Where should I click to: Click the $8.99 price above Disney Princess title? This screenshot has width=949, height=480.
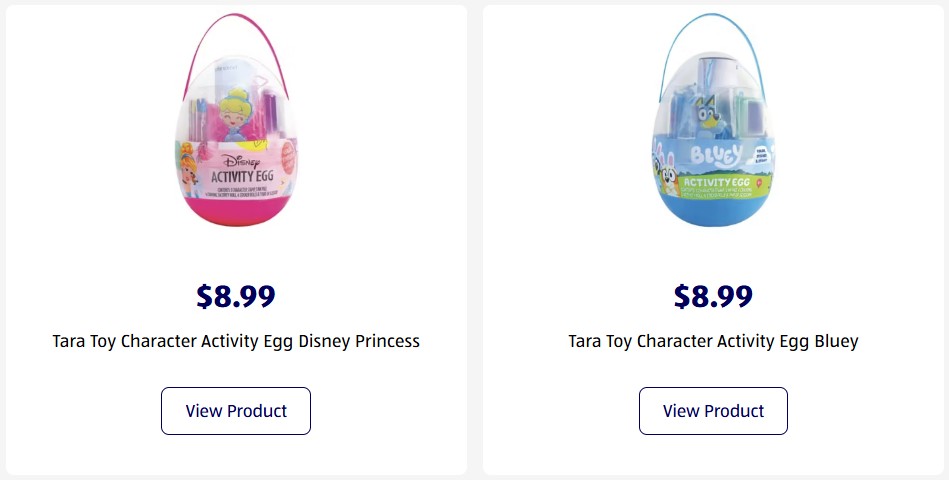pos(236,296)
